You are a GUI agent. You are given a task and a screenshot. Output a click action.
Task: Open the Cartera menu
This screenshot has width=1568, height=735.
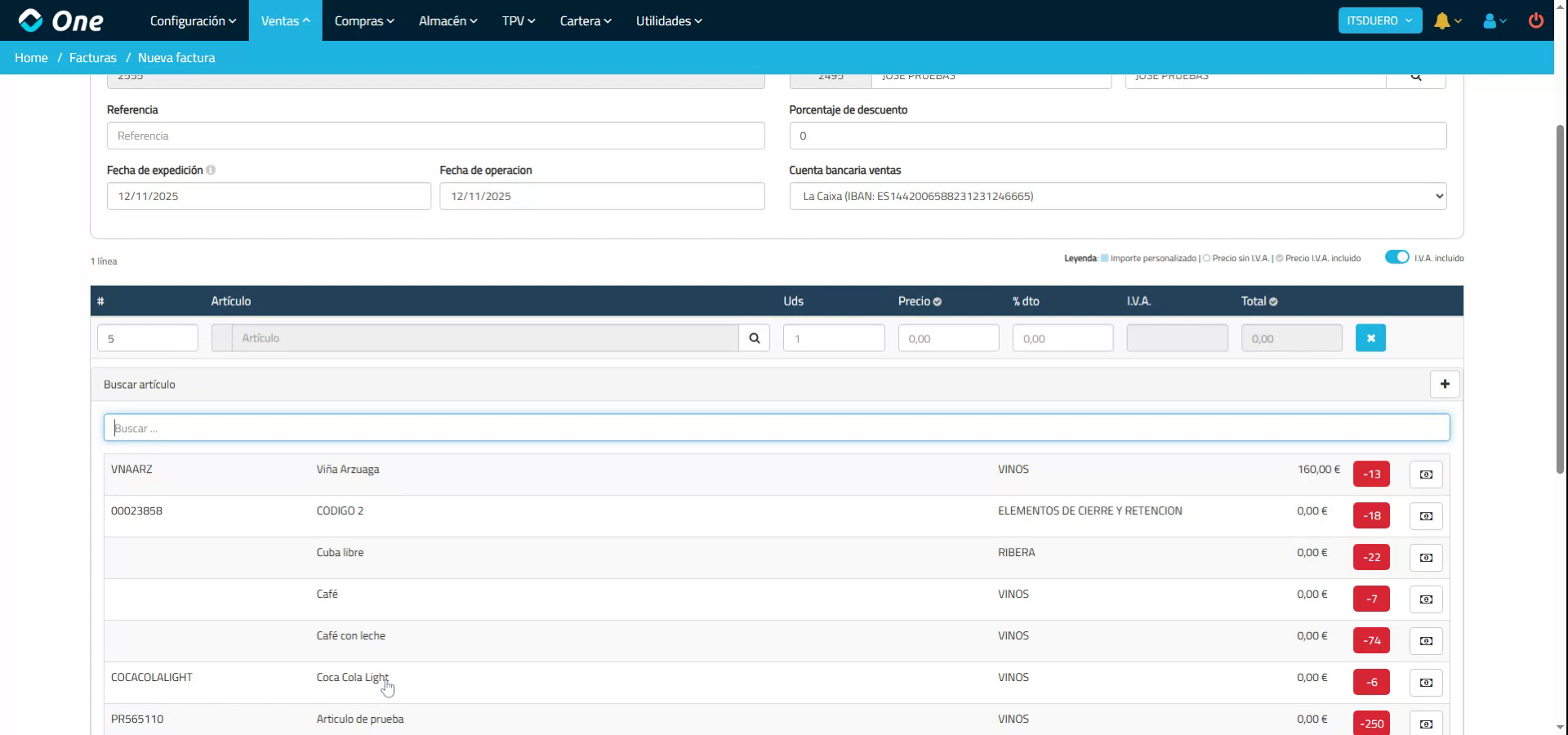click(584, 20)
